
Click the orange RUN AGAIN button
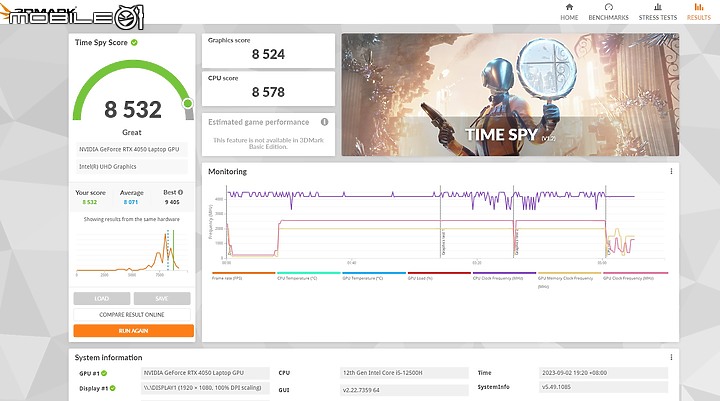(x=133, y=331)
